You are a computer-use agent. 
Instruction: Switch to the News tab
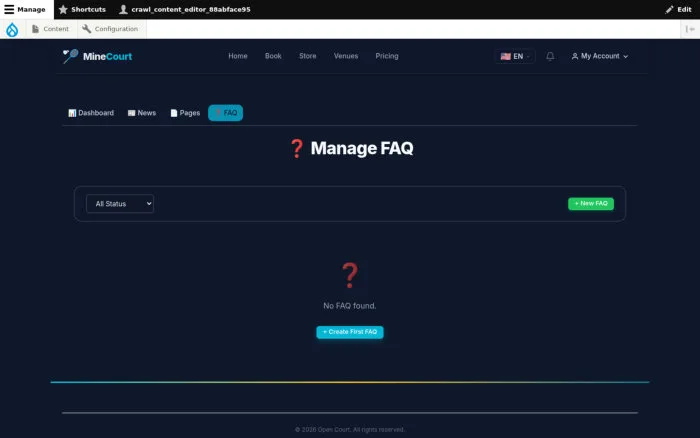point(142,113)
